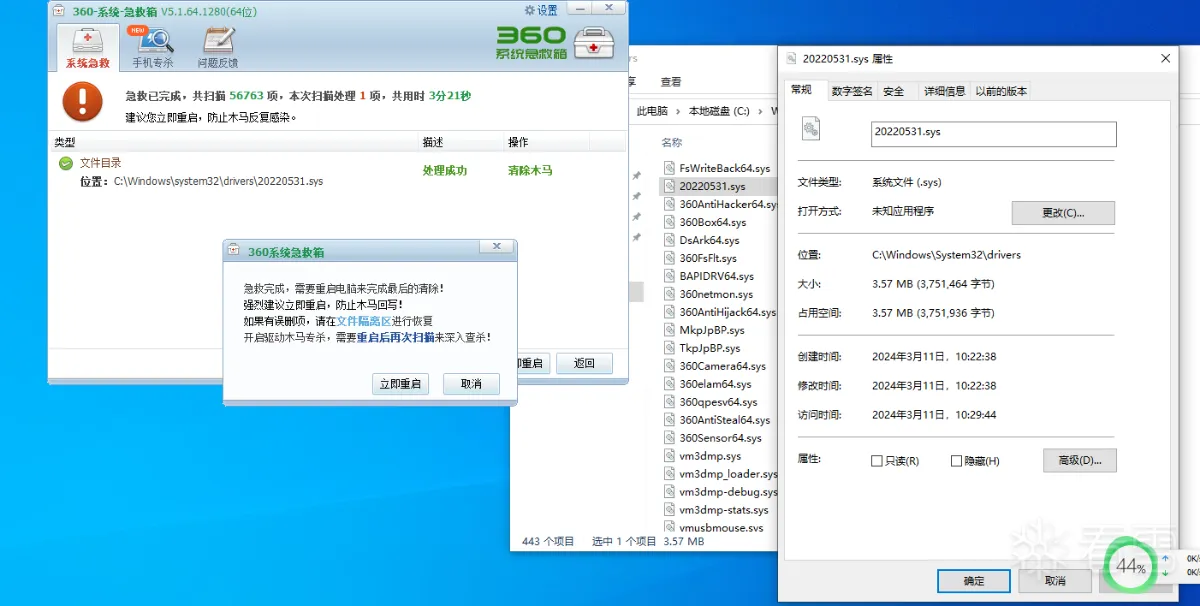Click 更改(C)... button
The width and height of the screenshot is (1200, 606).
pyautogui.click(x=1063, y=213)
